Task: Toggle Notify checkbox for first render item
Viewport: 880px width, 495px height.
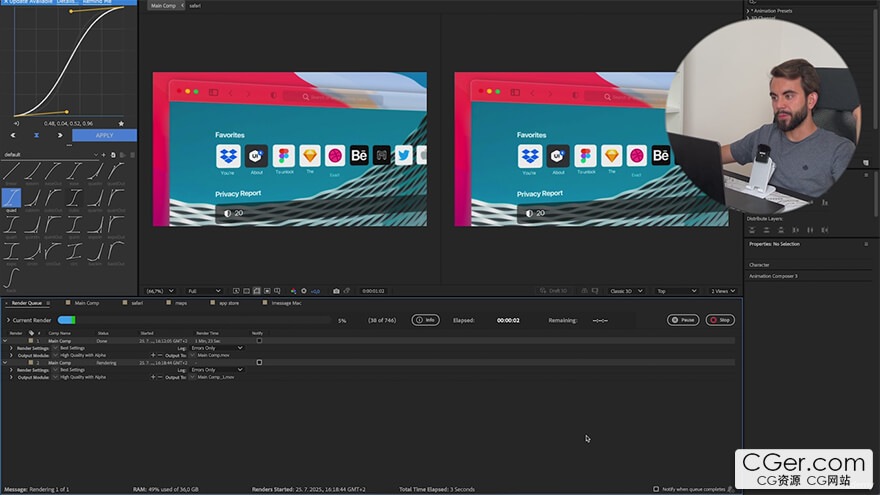Action: click(x=259, y=340)
